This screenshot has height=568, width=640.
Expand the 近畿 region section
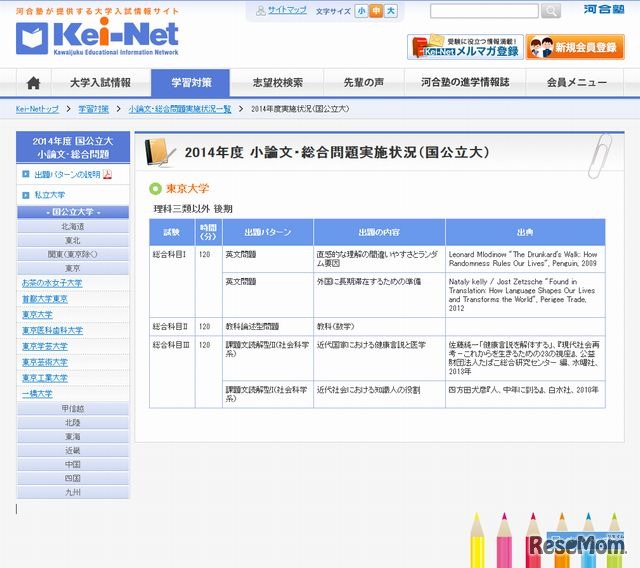pyautogui.click(x=72, y=450)
